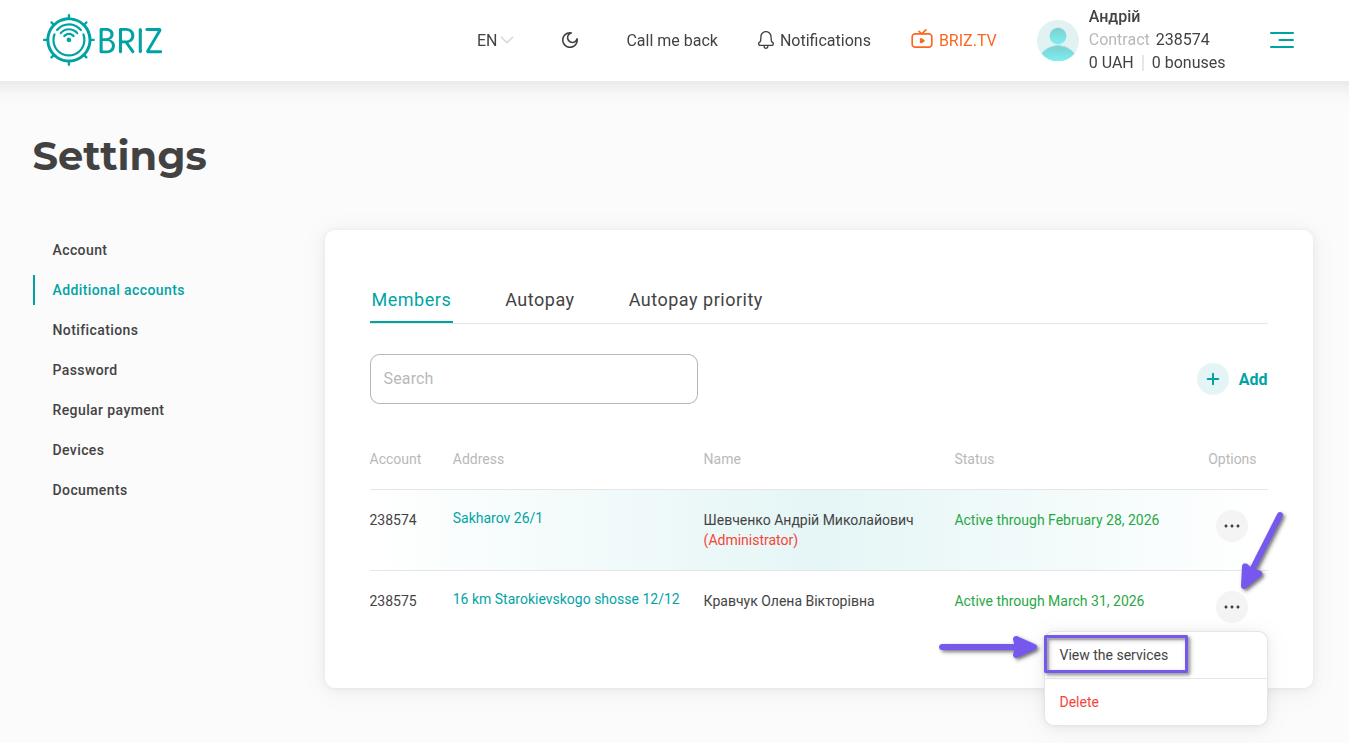Open BRIZ.TV from the header
Screen dimensions: 1349x743
coord(953,40)
